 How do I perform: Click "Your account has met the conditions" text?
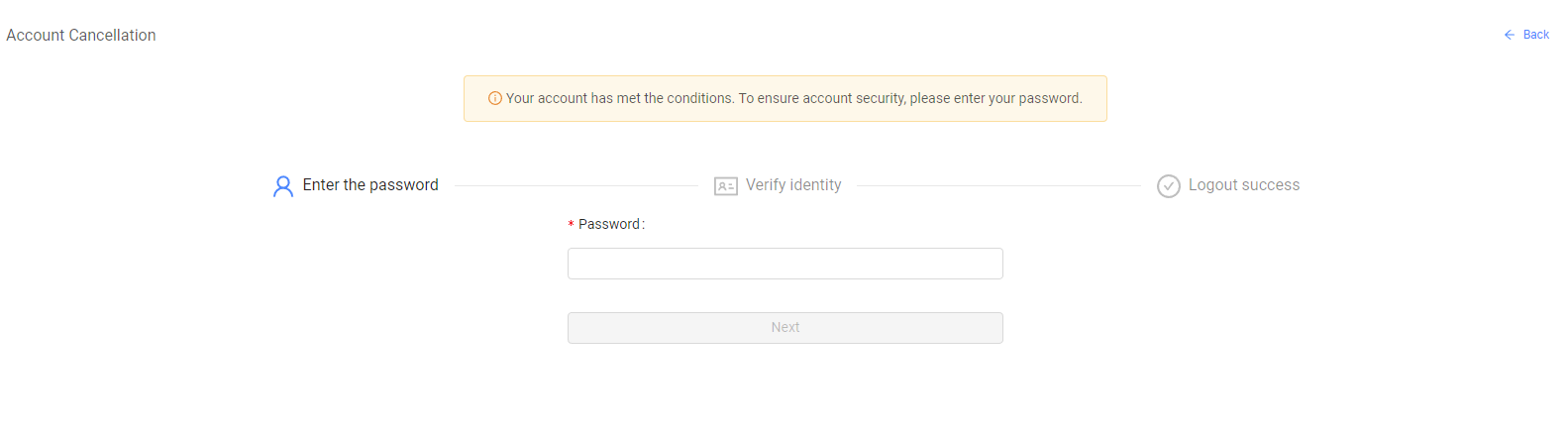point(619,99)
